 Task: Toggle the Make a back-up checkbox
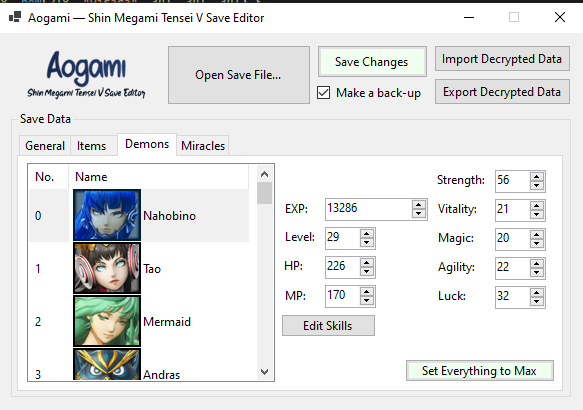pos(323,93)
